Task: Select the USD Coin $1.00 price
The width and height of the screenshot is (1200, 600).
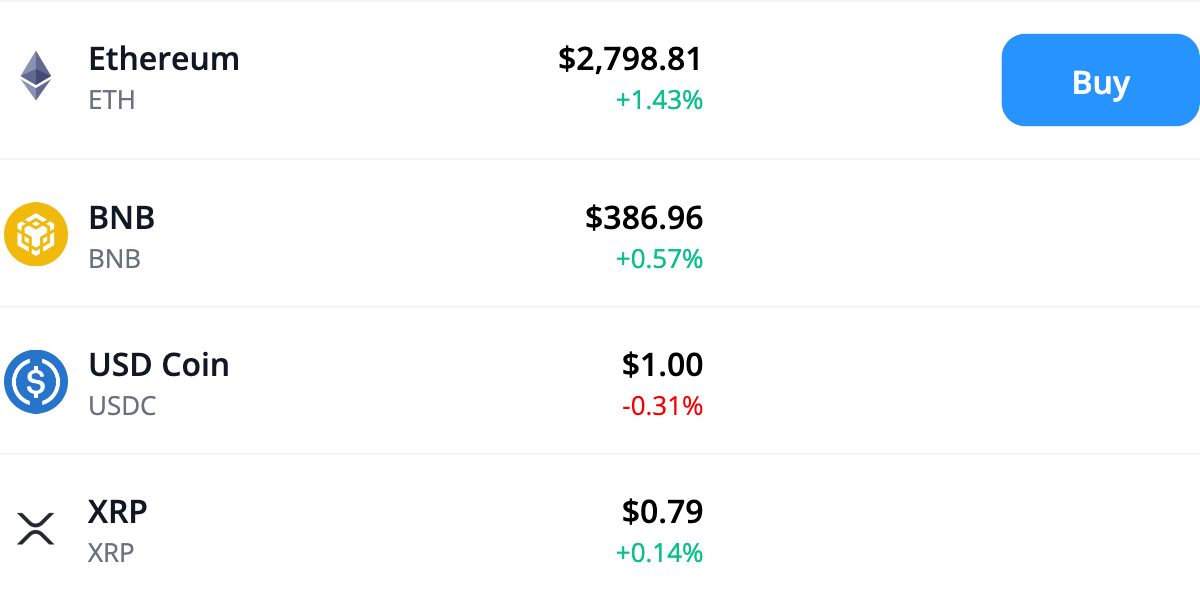Action: [x=663, y=365]
